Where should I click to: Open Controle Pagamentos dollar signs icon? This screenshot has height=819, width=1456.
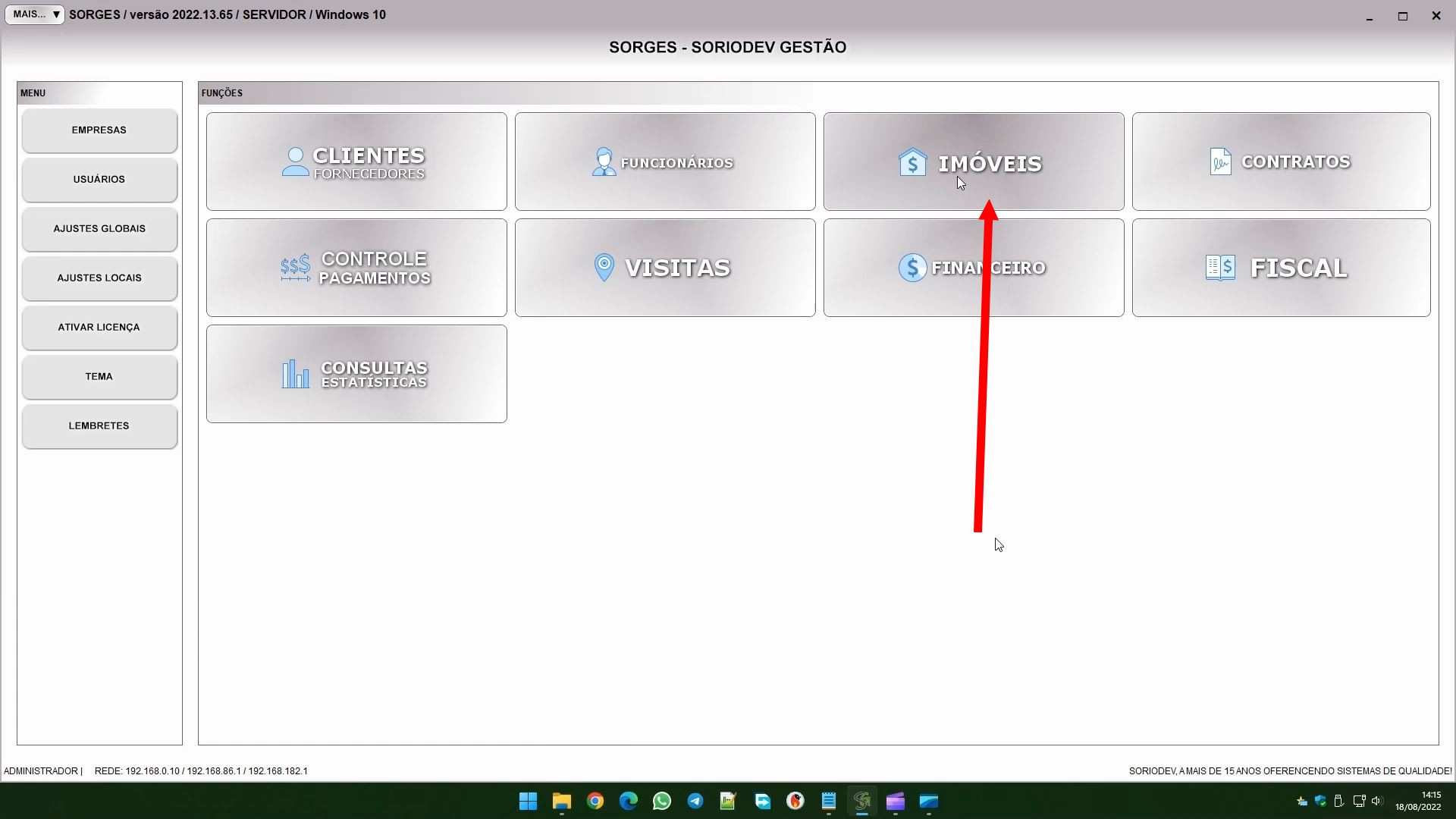pos(295,268)
